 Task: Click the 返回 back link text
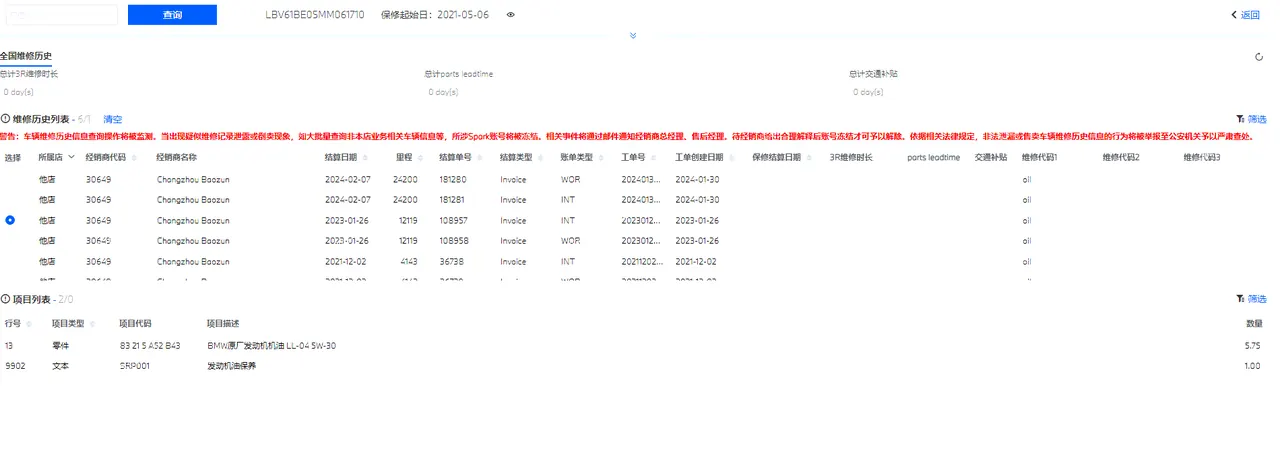[x=1251, y=15]
